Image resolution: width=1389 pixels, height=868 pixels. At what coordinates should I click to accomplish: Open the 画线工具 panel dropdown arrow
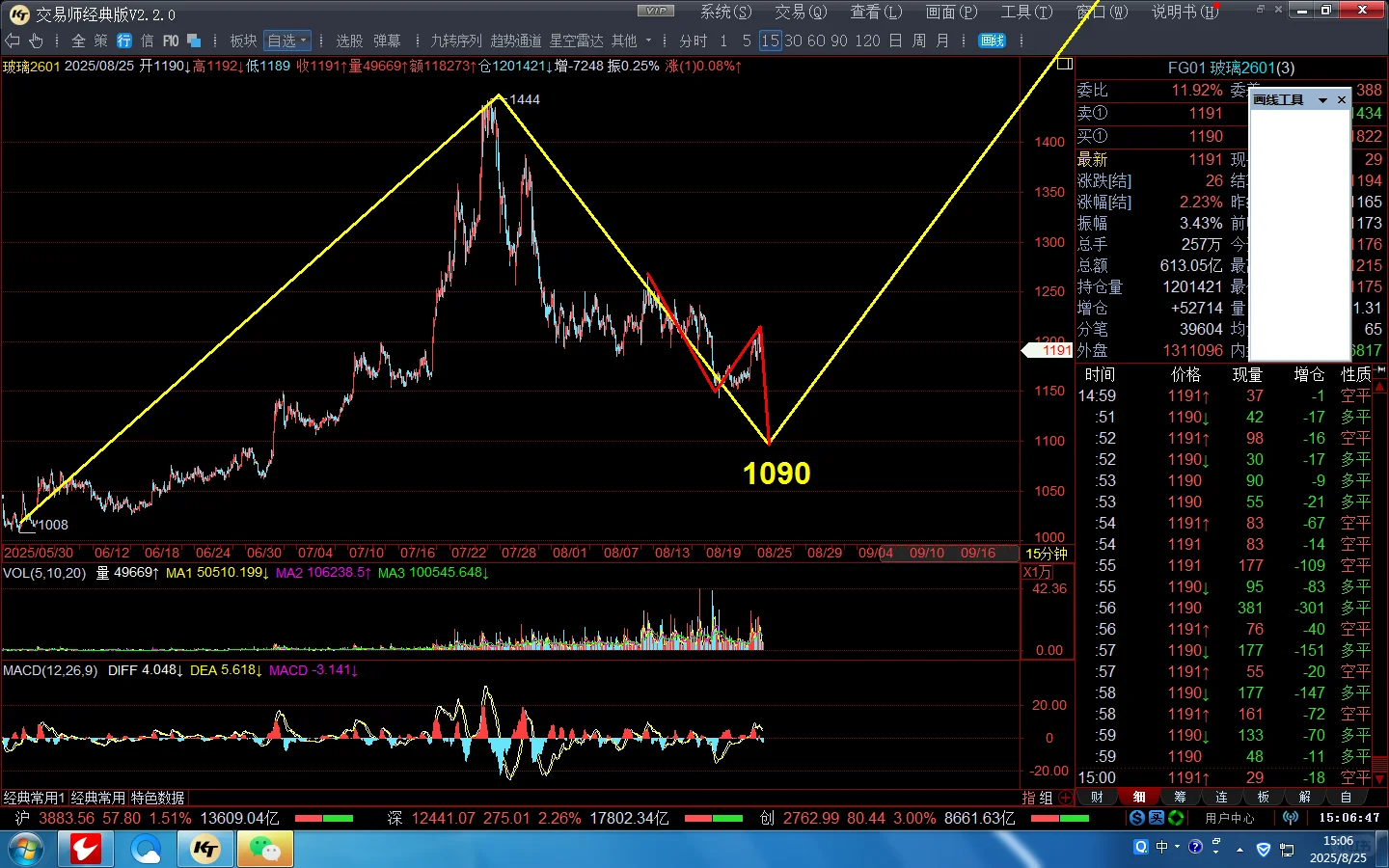click(1323, 100)
